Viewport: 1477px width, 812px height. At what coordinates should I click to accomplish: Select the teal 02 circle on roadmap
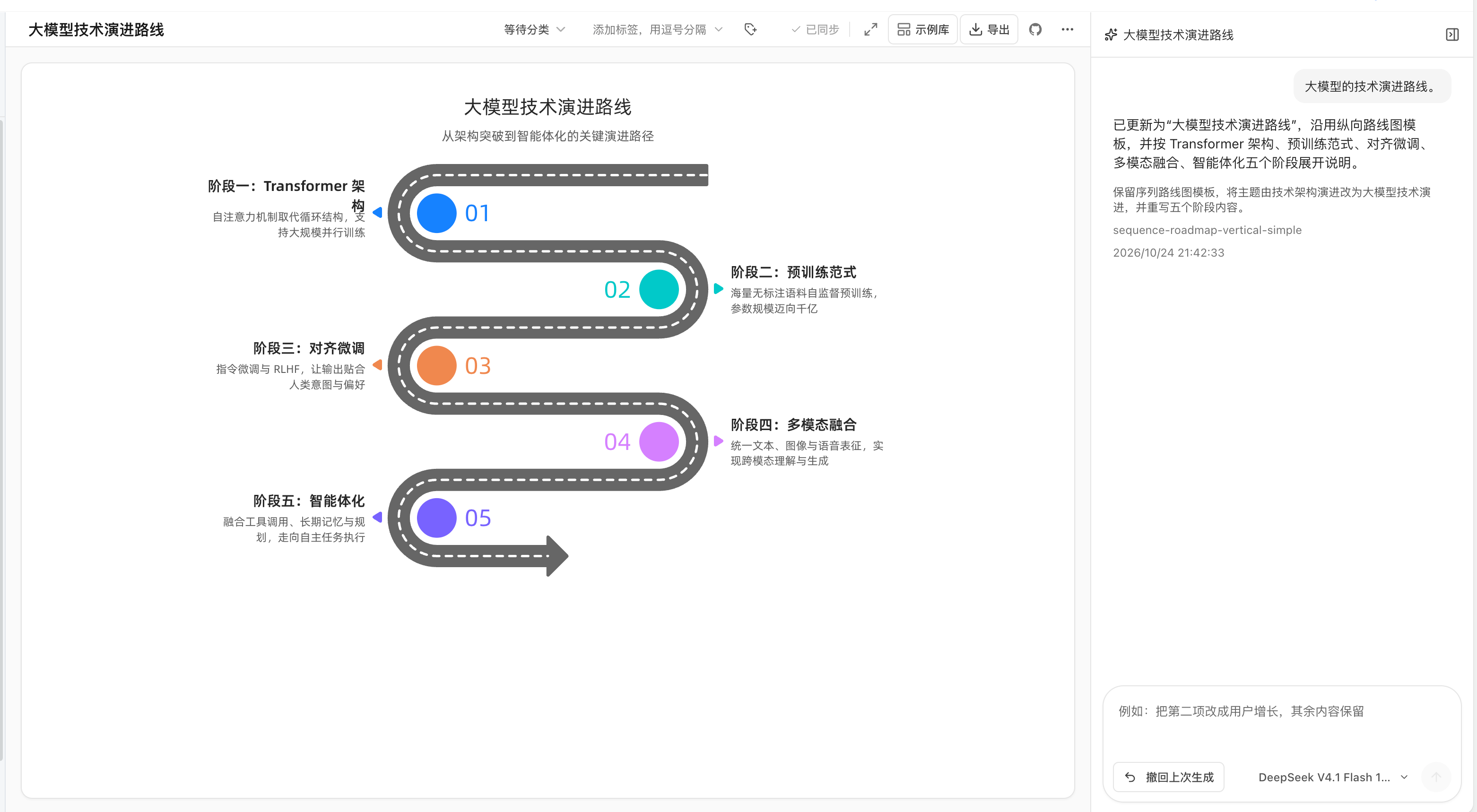pos(659,289)
